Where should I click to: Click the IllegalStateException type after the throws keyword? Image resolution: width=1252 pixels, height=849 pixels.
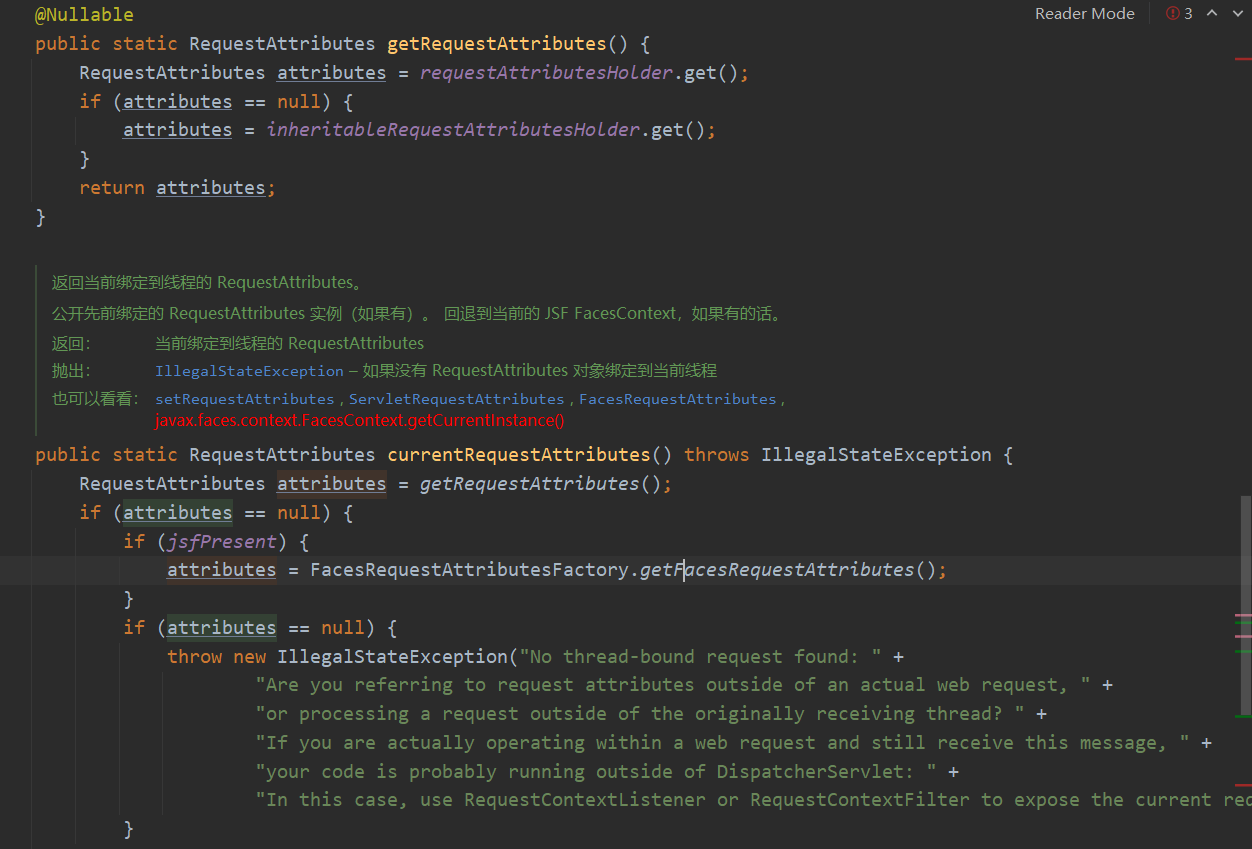point(876,455)
